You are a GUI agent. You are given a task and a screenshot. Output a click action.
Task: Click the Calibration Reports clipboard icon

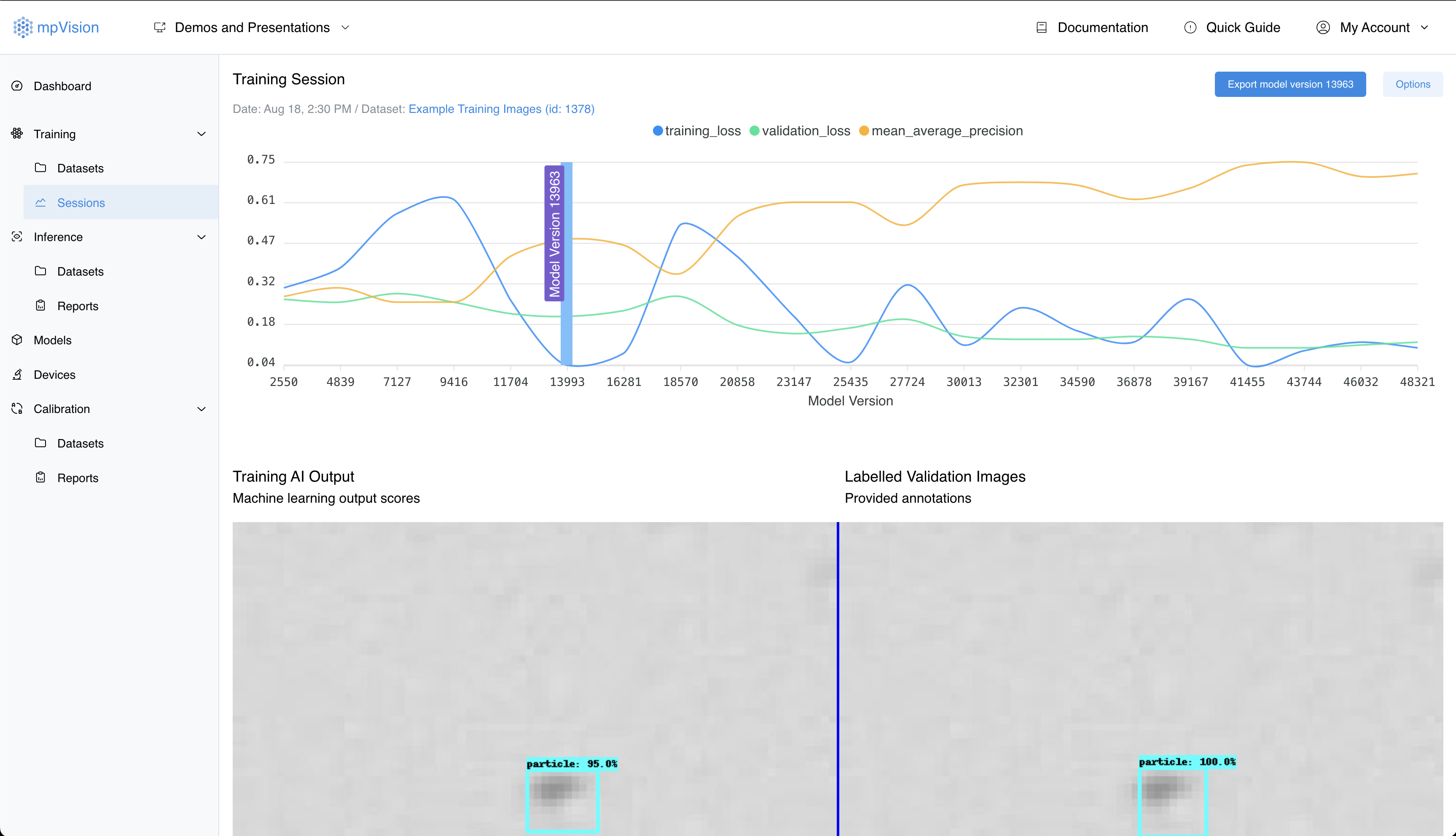(41, 477)
